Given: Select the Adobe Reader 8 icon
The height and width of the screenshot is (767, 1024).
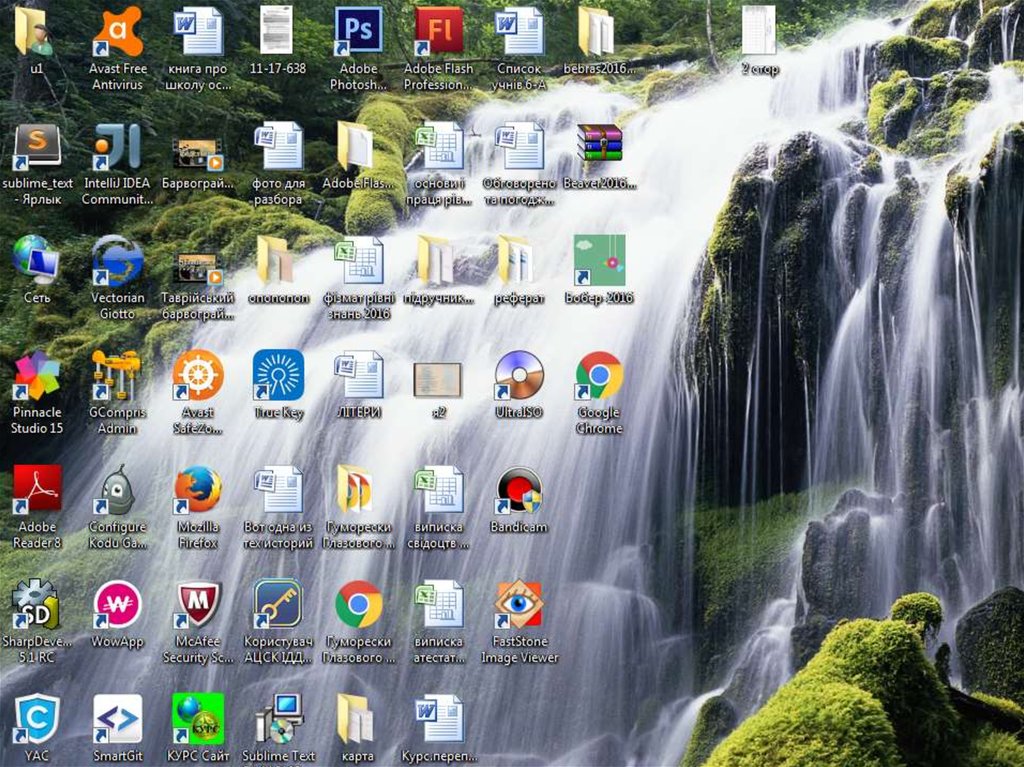Looking at the screenshot, I should click(x=37, y=491).
